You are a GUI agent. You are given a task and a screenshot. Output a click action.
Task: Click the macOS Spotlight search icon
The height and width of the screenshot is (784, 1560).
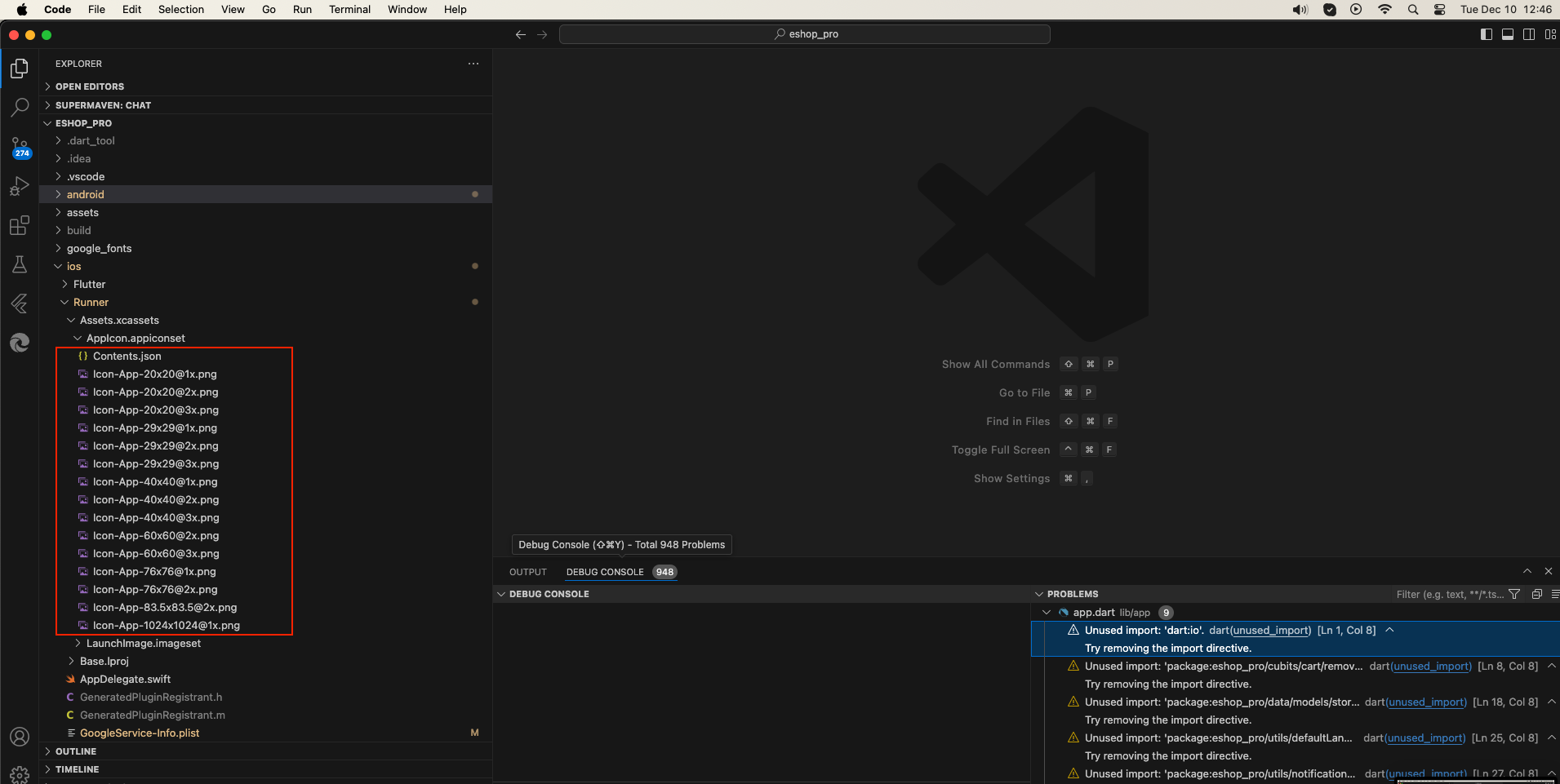pos(1413,10)
